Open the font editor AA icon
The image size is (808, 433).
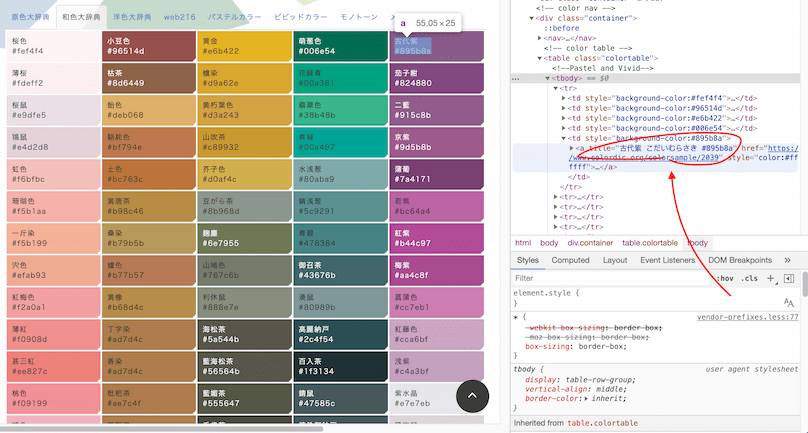click(x=788, y=303)
